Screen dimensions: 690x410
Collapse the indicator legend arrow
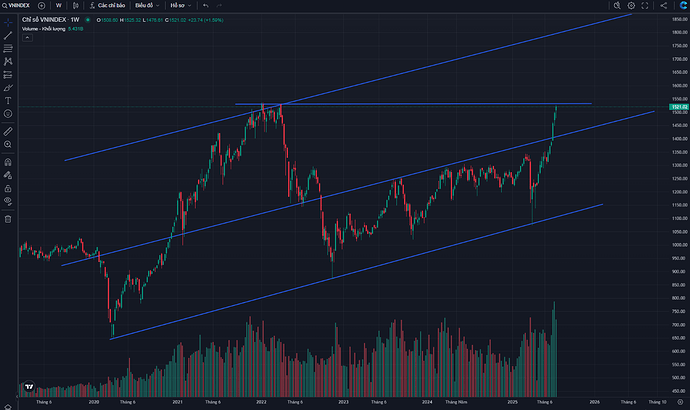27,37
